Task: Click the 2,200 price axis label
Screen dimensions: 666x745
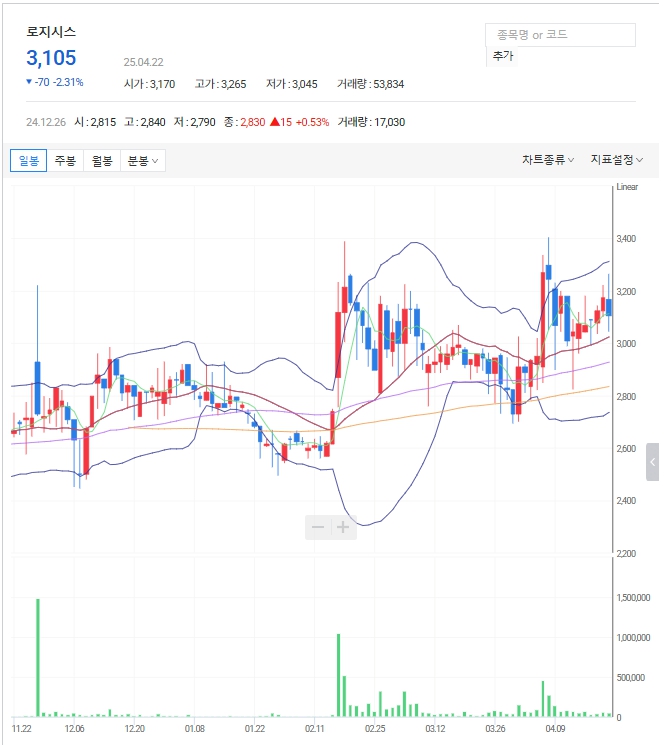Action: click(626, 554)
